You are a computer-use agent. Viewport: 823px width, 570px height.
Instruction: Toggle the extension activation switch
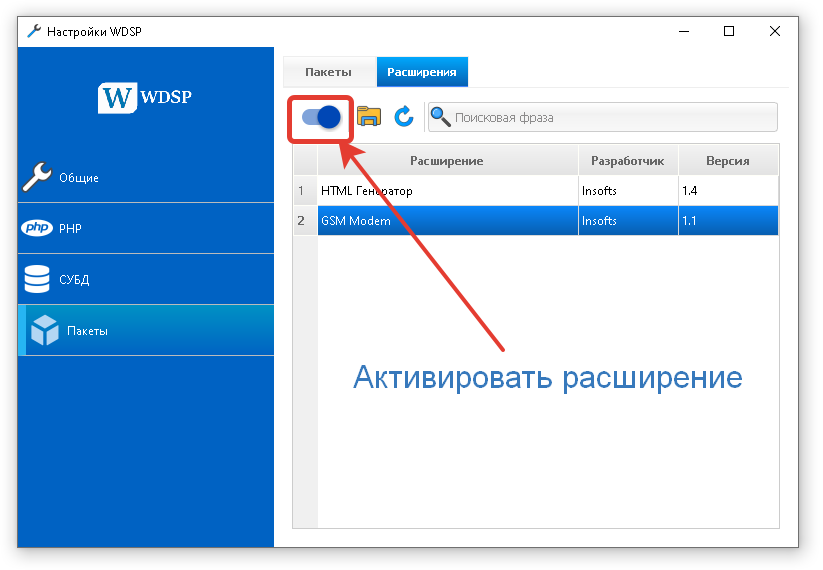tap(321, 117)
